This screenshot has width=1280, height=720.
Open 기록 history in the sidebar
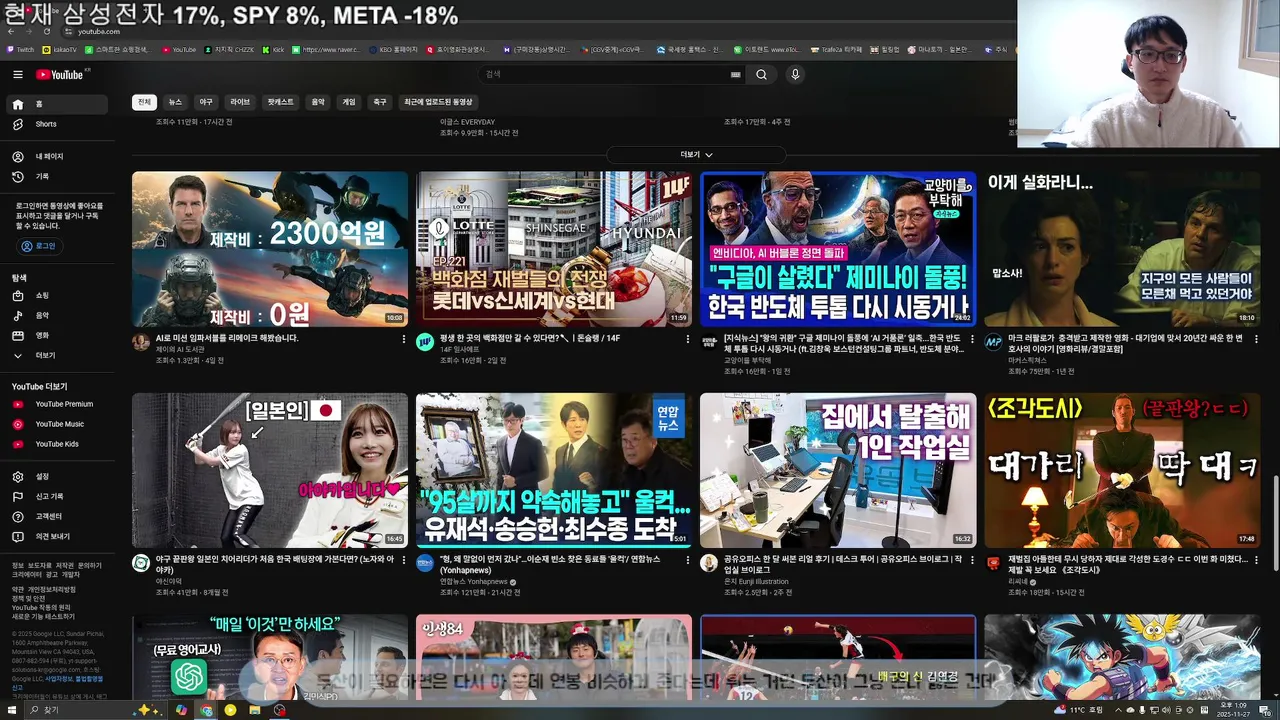[57, 177]
